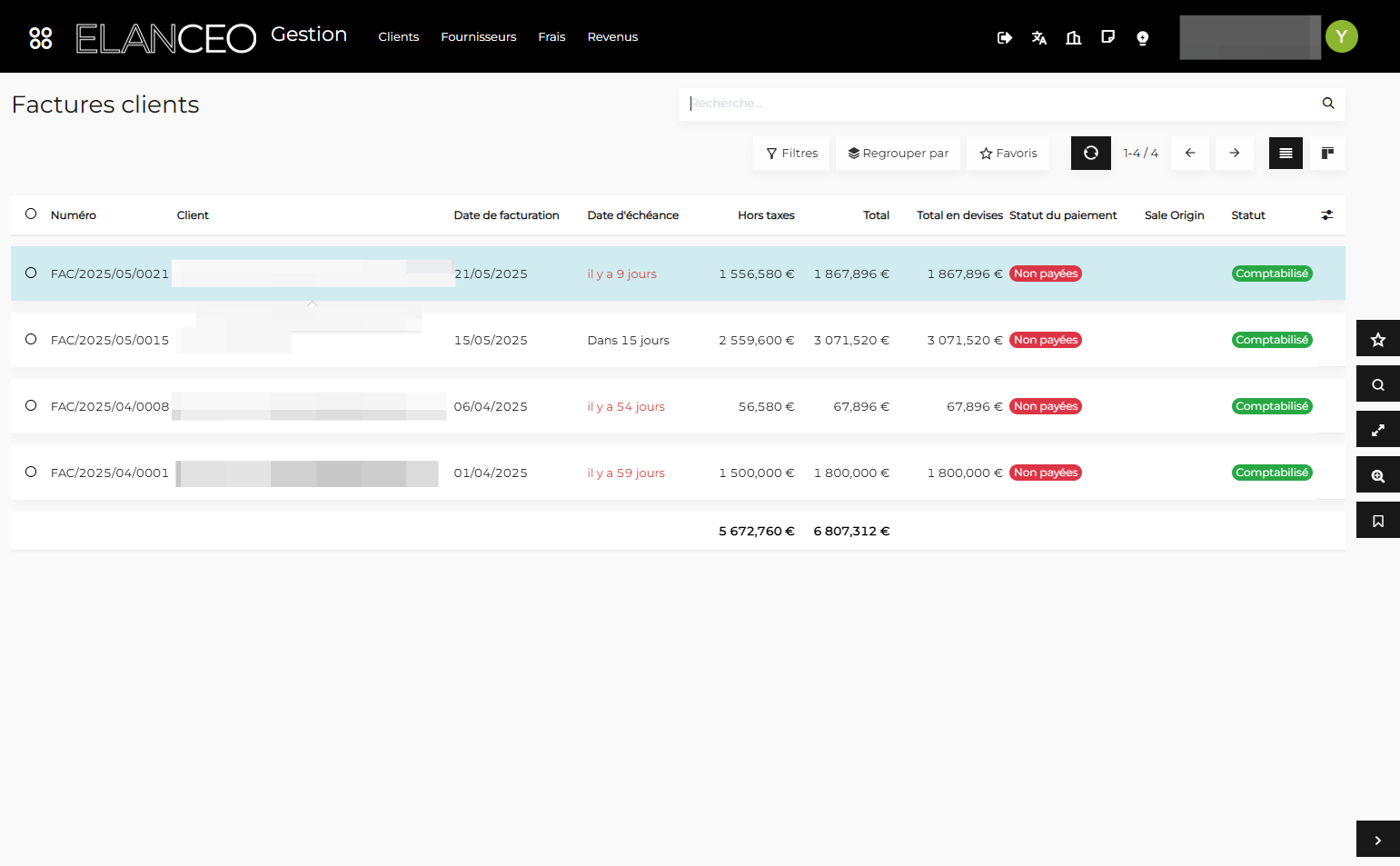
Task: Select invoice FAC/2025/04/0001 checkbox
Action: (x=31, y=472)
